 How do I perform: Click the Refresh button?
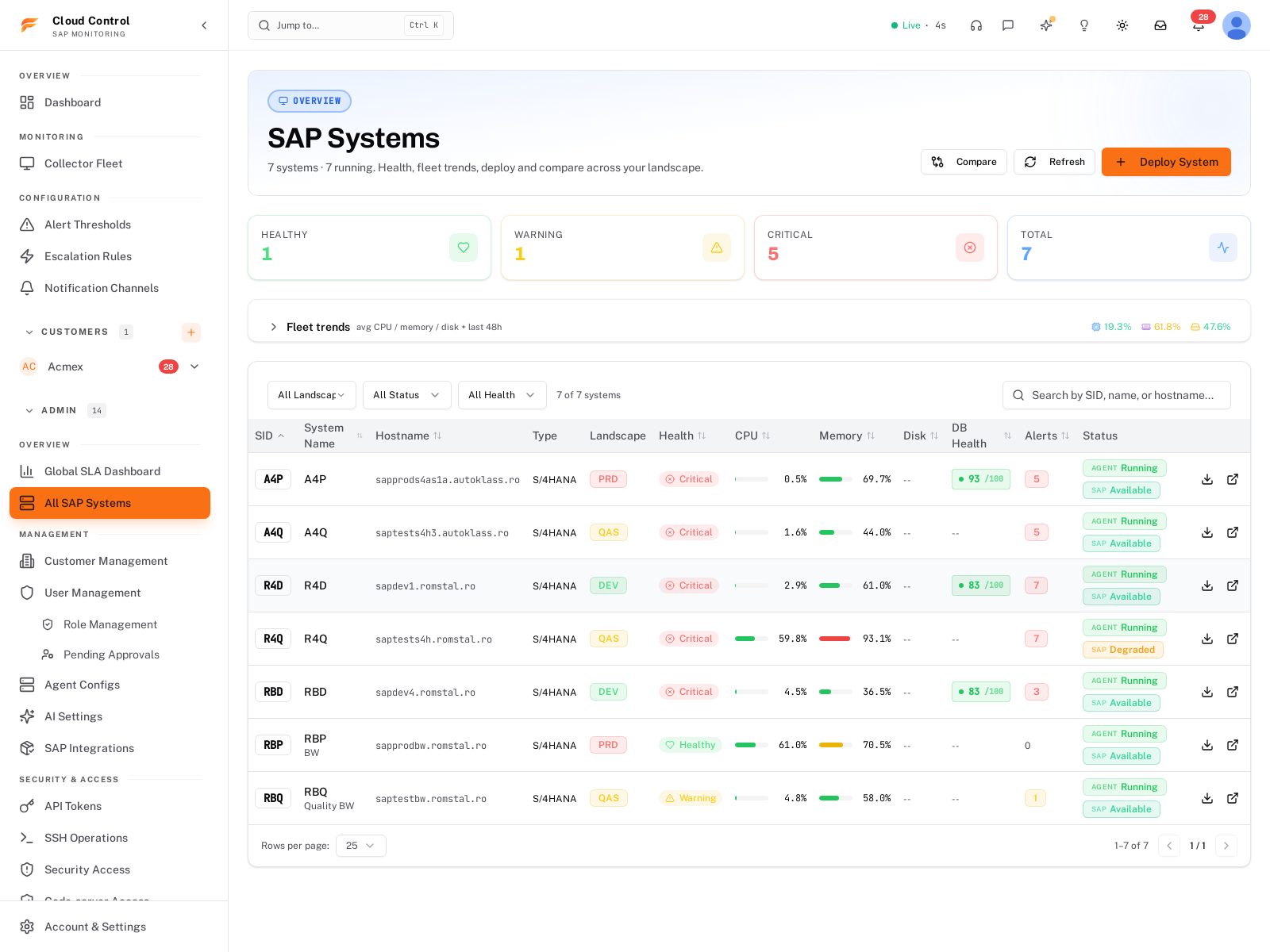[x=1054, y=162]
